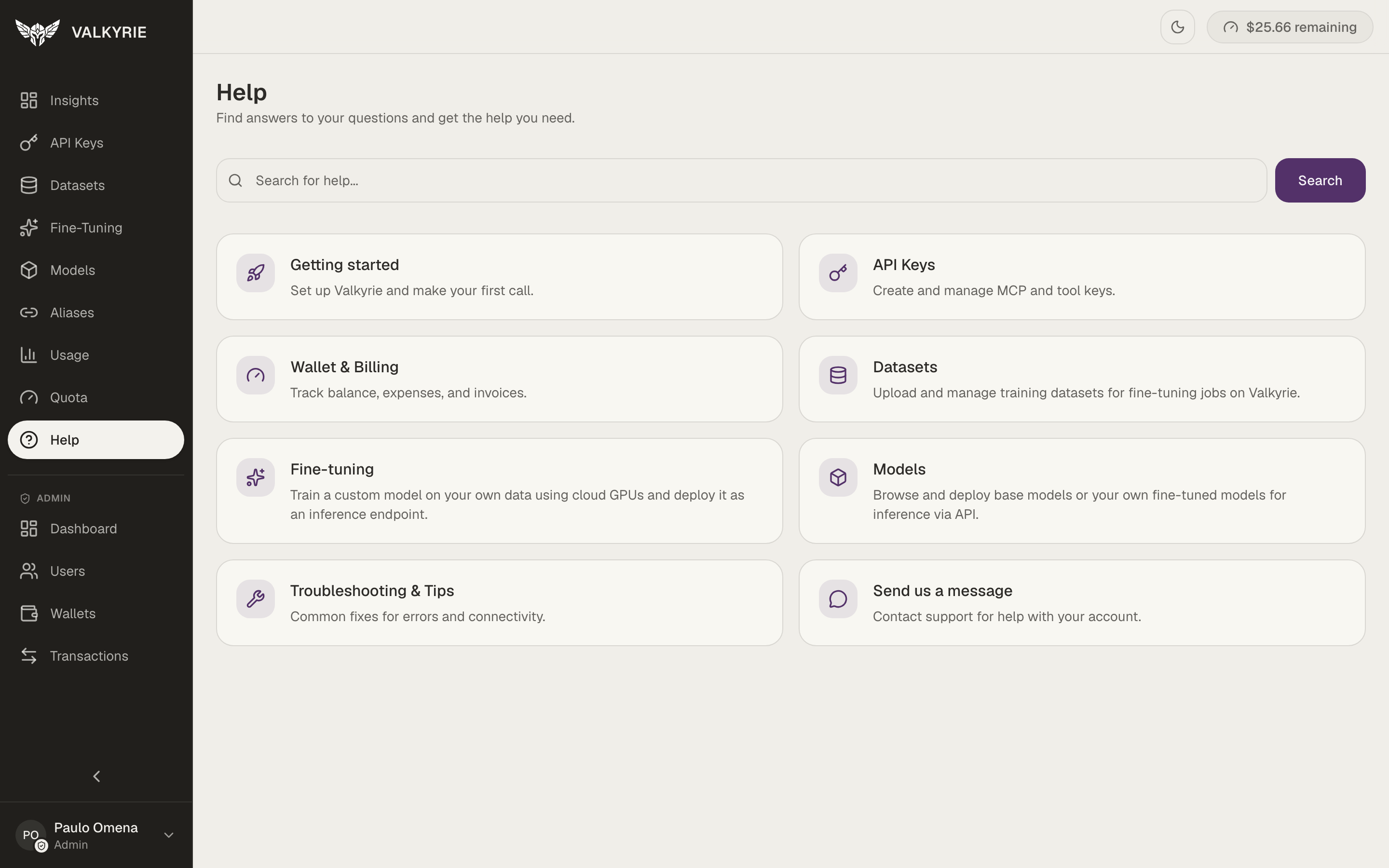Screen dimensions: 1389x868
Task: Open the $25.66 remaining balance pill
Action: pyautogui.click(x=1290, y=27)
